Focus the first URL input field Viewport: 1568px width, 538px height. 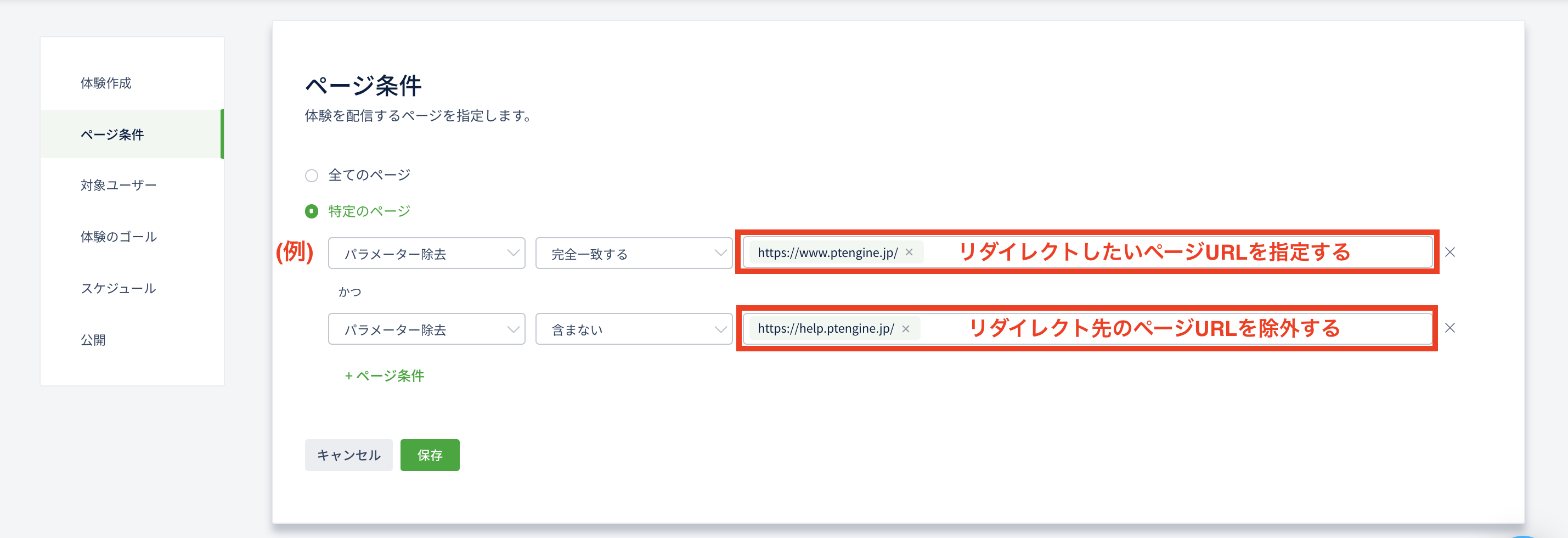1087,252
